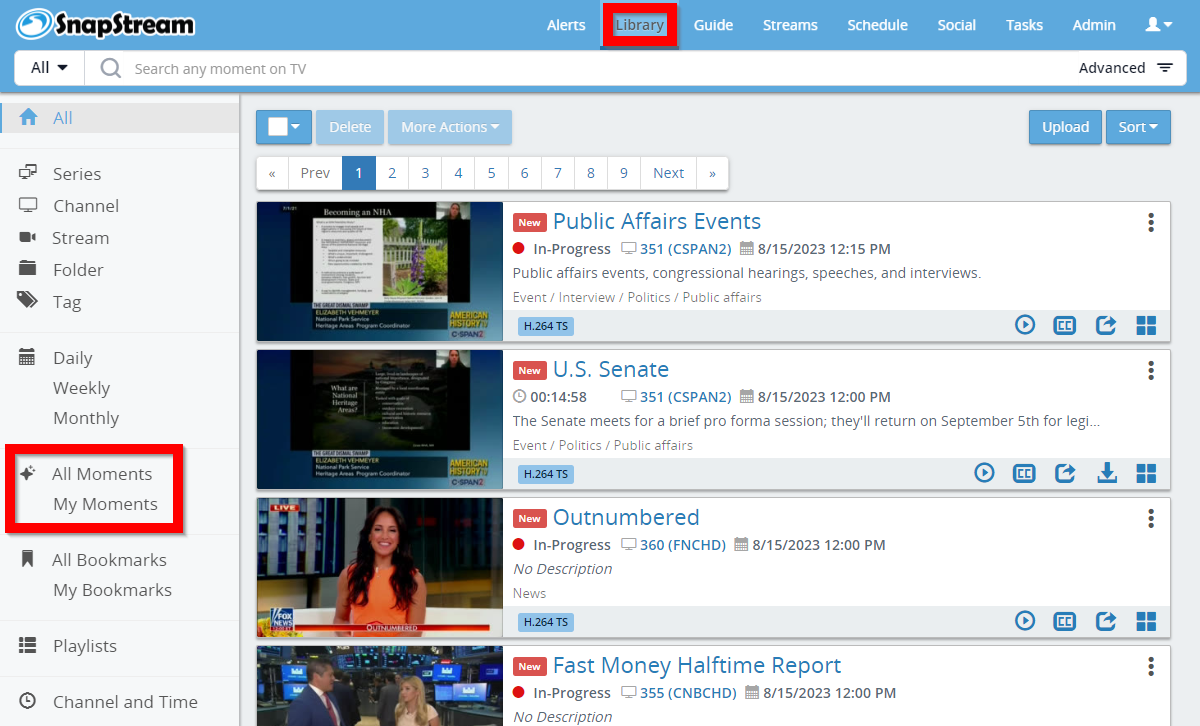Browse library by Series
1200x726 pixels.
[77, 174]
